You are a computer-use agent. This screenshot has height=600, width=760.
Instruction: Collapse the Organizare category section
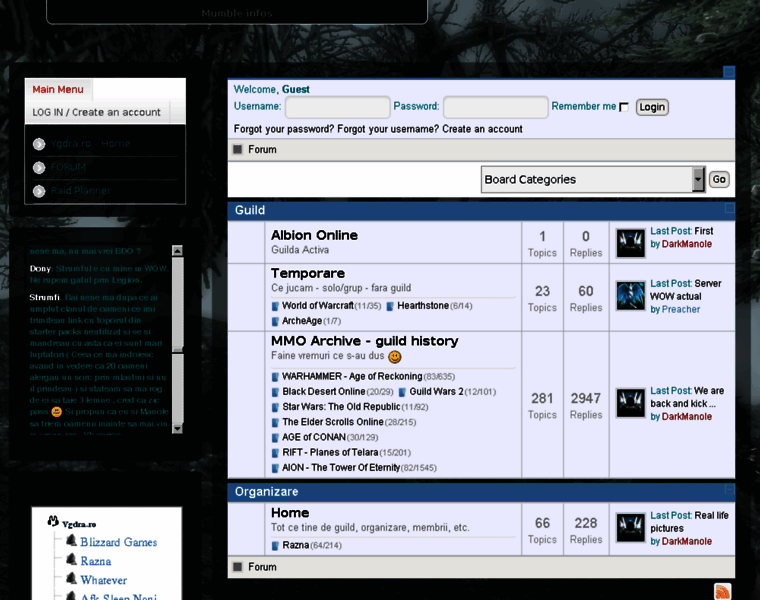tap(729, 489)
